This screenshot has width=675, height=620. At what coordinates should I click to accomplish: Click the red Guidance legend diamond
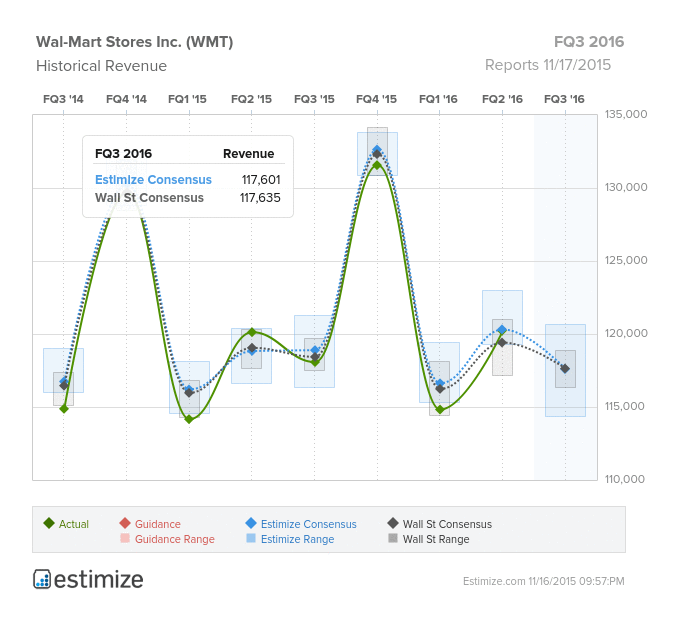tap(125, 524)
